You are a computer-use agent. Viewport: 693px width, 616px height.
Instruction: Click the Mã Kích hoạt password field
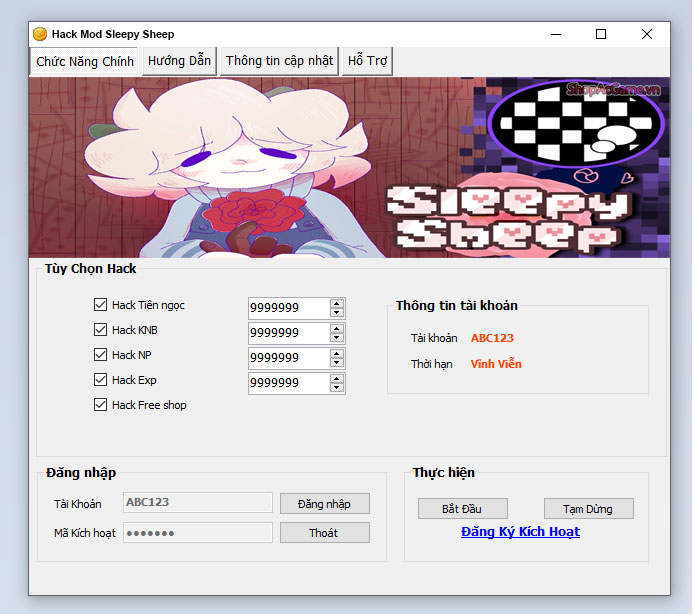[x=198, y=533]
